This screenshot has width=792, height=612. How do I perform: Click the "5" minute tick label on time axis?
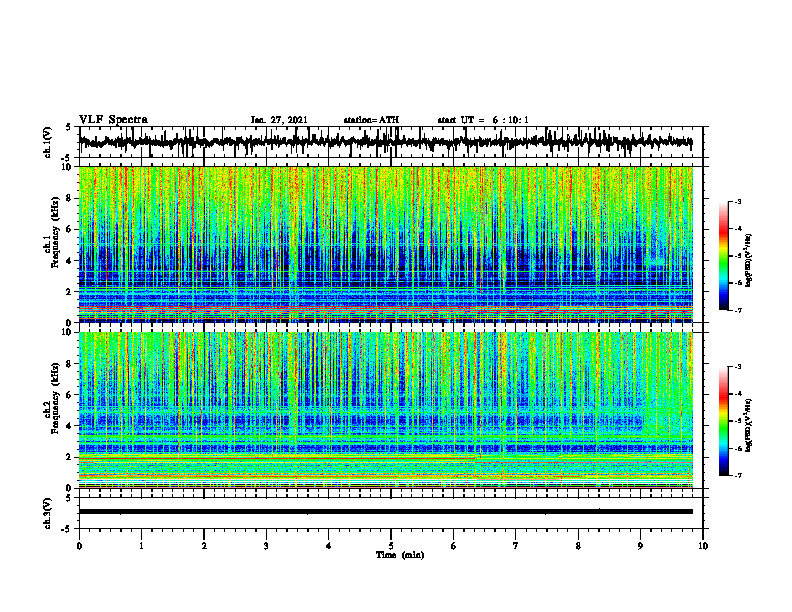point(391,546)
